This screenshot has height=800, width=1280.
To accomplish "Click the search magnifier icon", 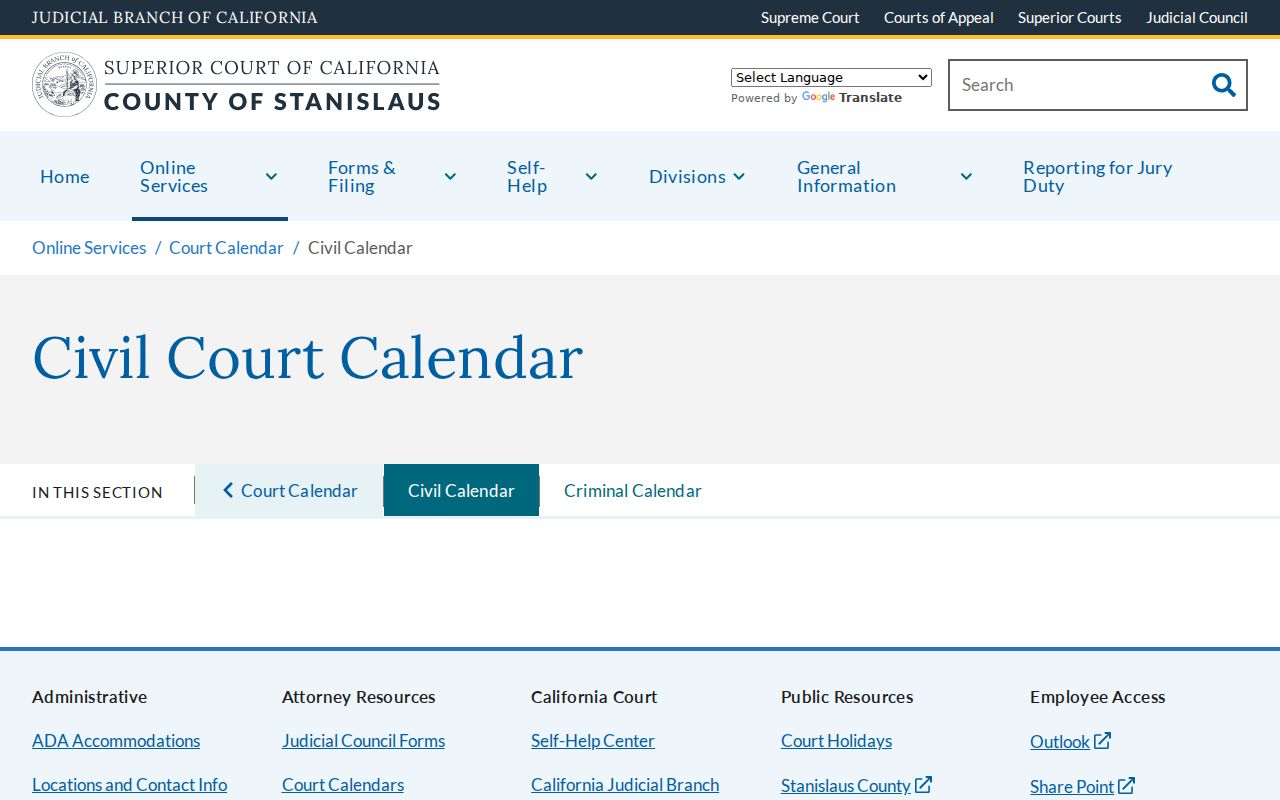I will [x=1223, y=85].
